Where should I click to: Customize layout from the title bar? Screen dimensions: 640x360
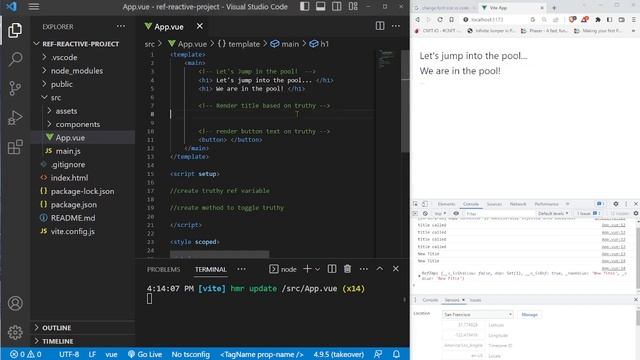pyautogui.click(x=353, y=7)
